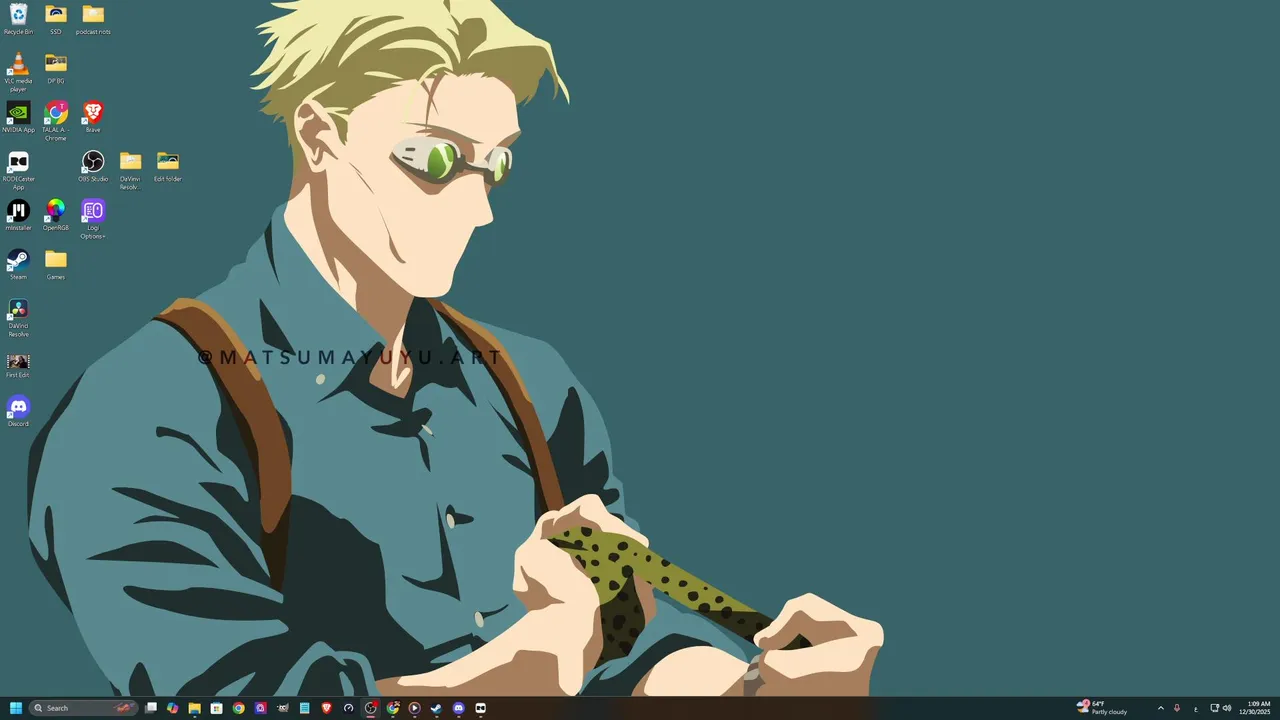This screenshot has height=720, width=1280.
Task: Open Google Chrome from the taskbar
Action: click(238, 708)
